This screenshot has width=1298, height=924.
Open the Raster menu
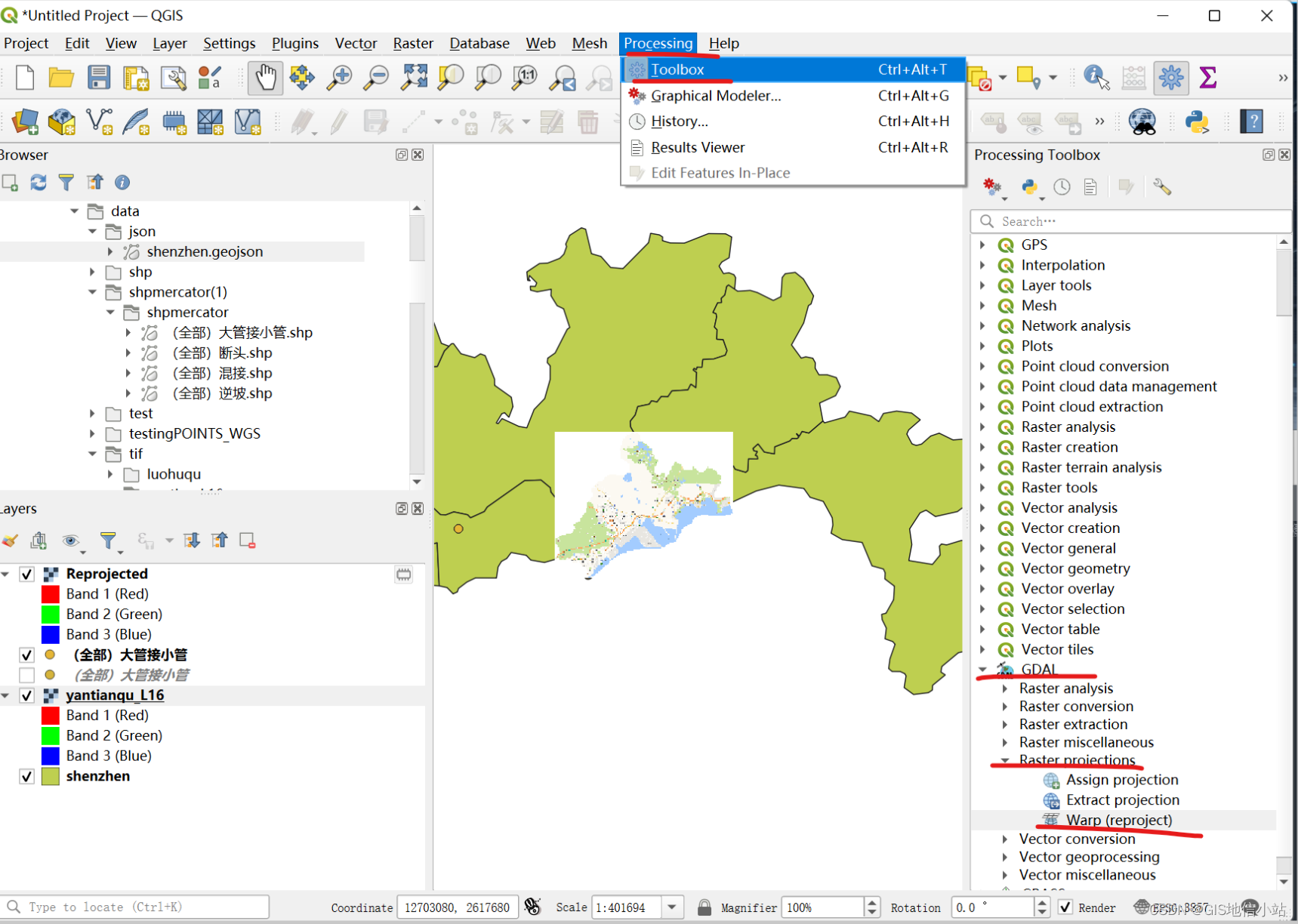click(x=413, y=43)
